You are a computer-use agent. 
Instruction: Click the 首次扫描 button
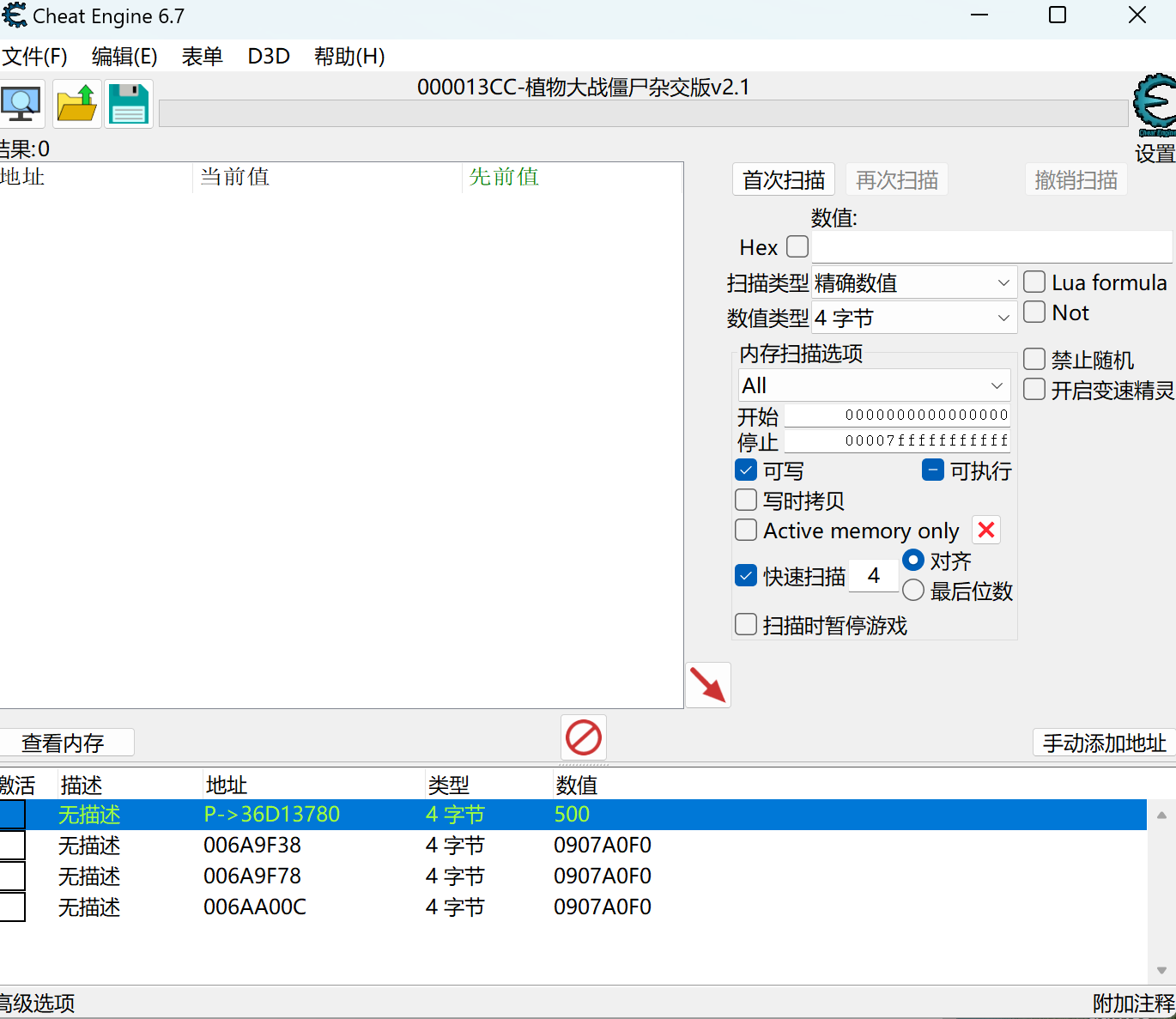(783, 180)
